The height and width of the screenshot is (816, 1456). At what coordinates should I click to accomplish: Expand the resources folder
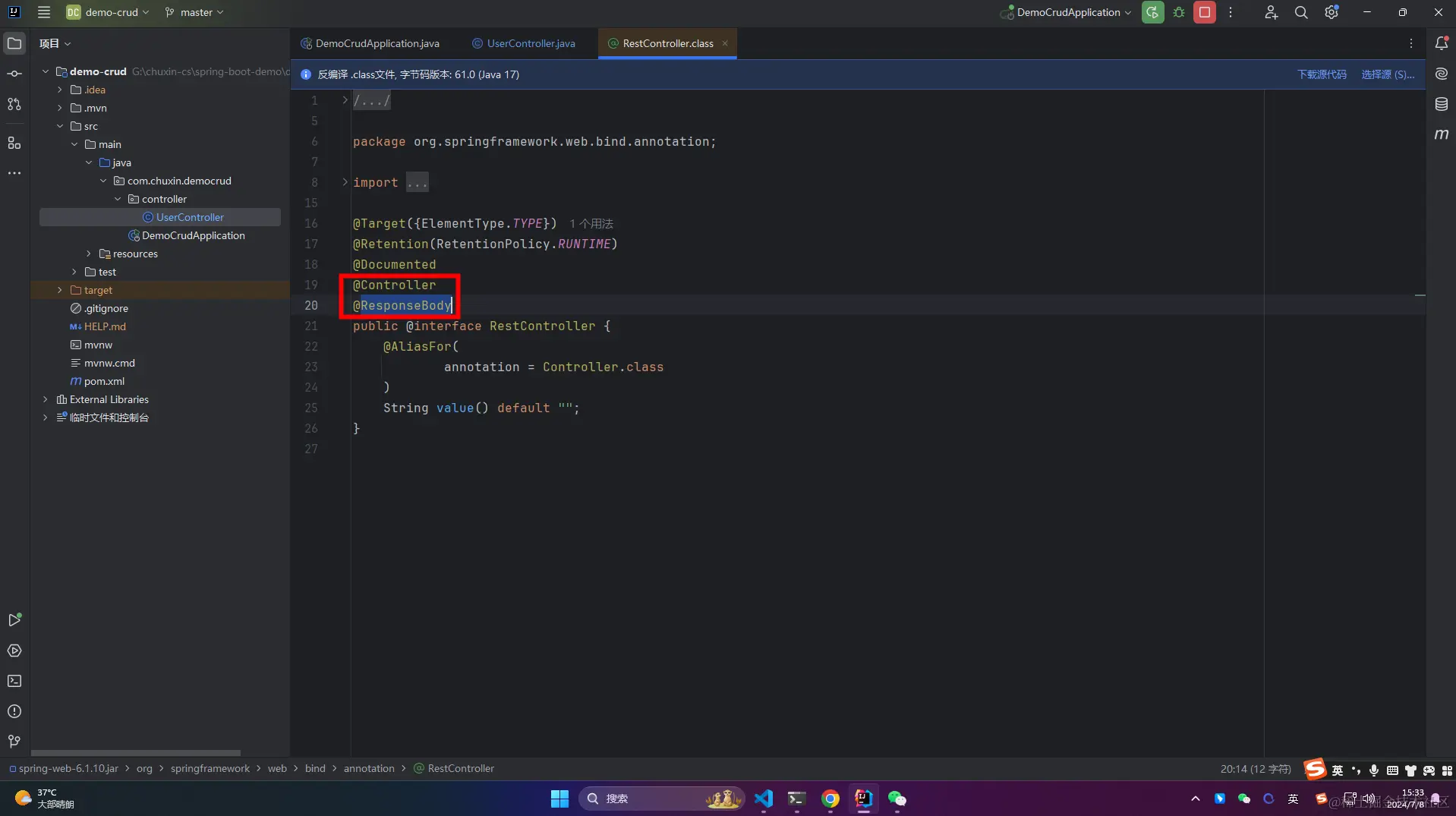pyautogui.click(x=89, y=254)
